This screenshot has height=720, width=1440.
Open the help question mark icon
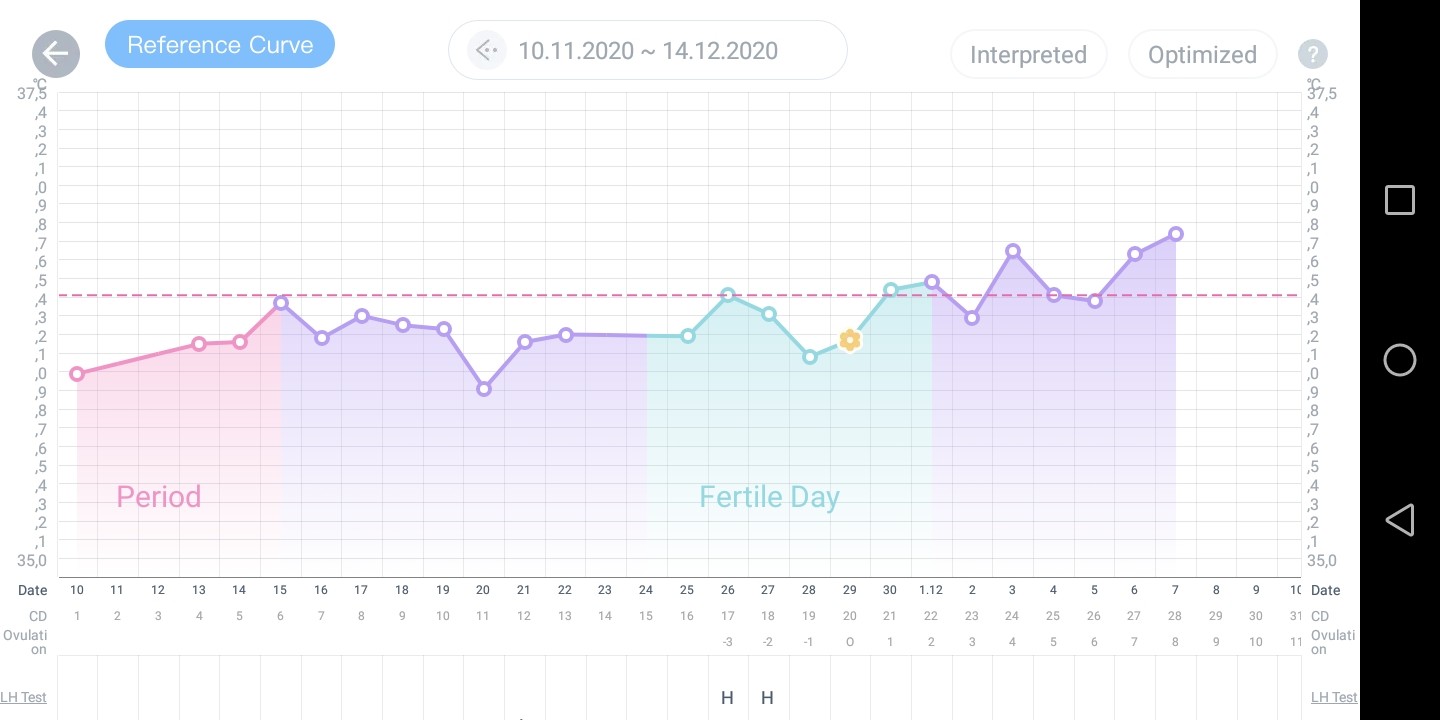point(1312,54)
